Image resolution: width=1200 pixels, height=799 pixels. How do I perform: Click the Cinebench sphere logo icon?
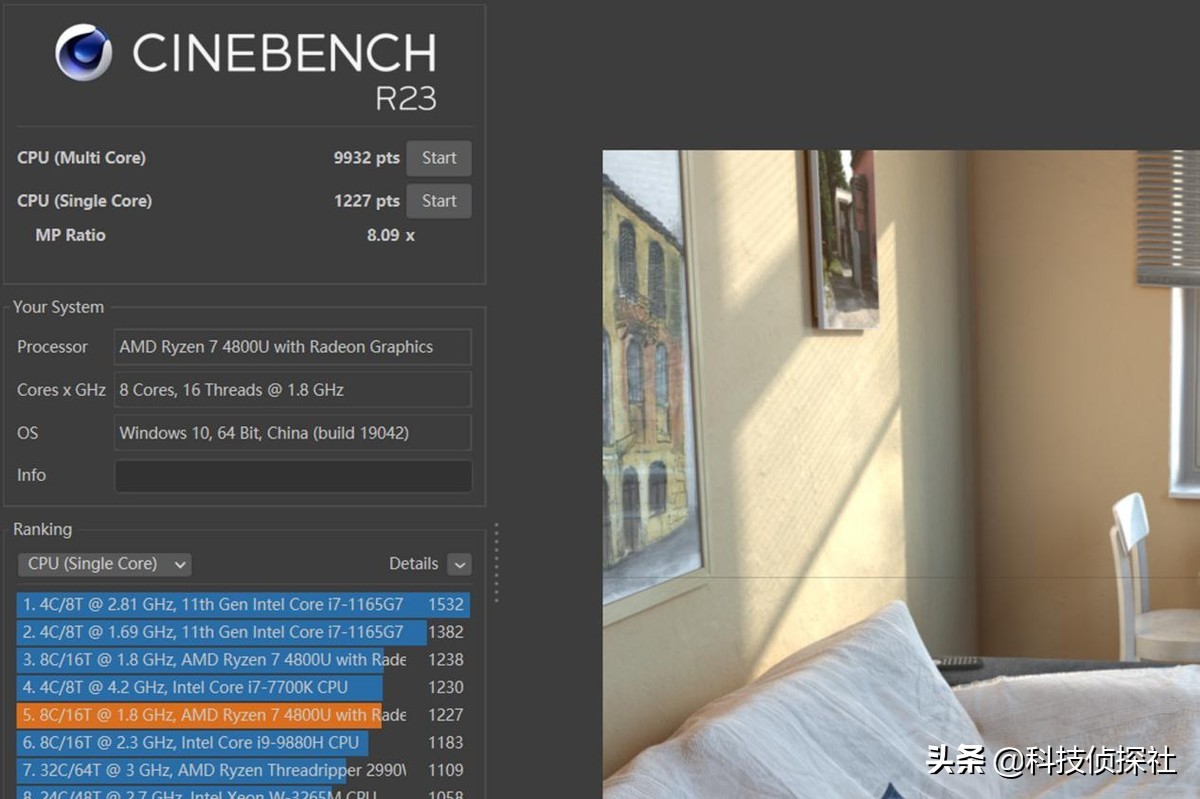click(84, 52)
